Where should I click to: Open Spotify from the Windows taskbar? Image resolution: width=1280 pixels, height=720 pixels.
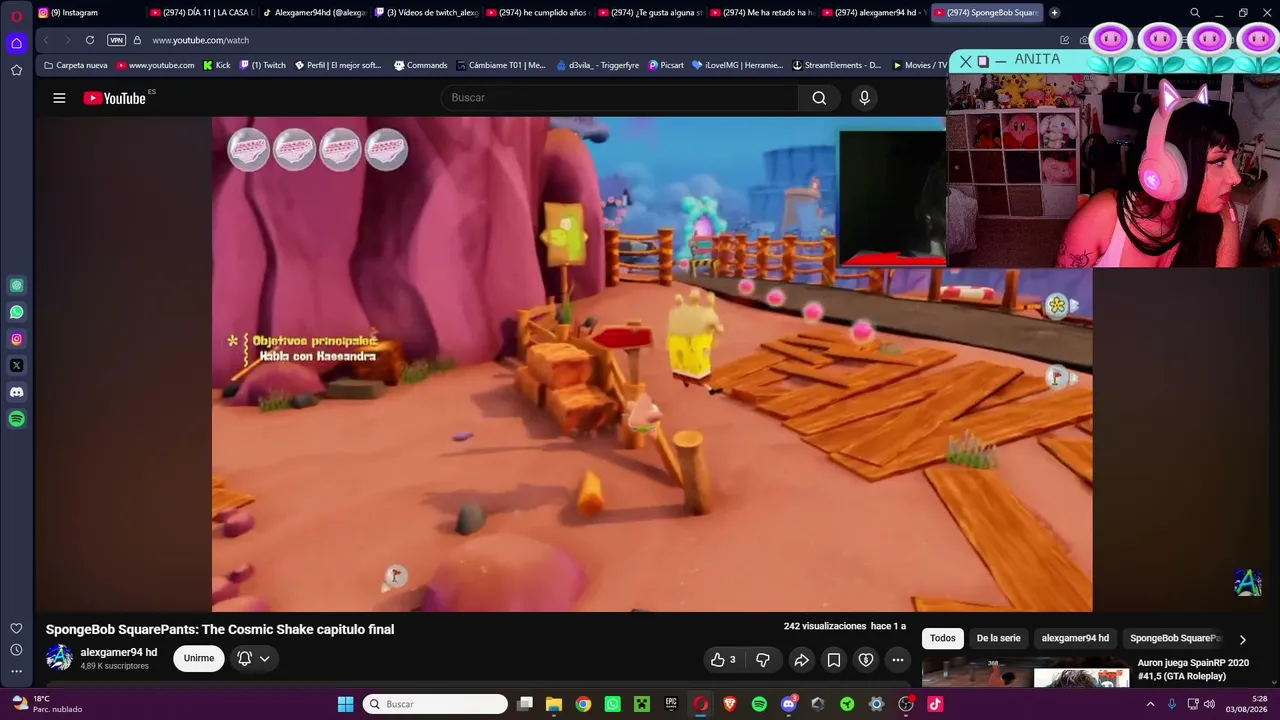coord(759,704)
